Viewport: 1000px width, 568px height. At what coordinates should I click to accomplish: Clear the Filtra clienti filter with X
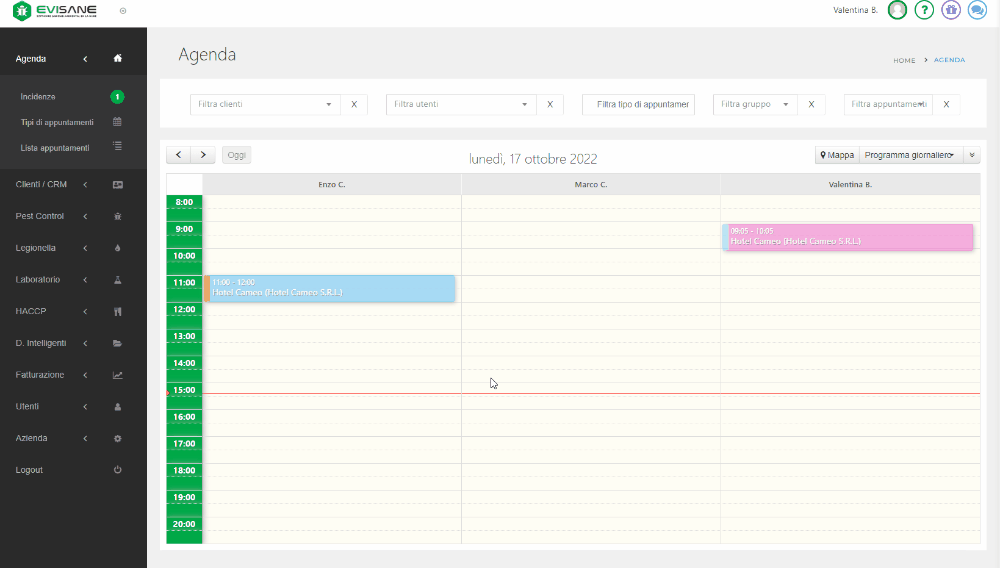click(354, 104)
